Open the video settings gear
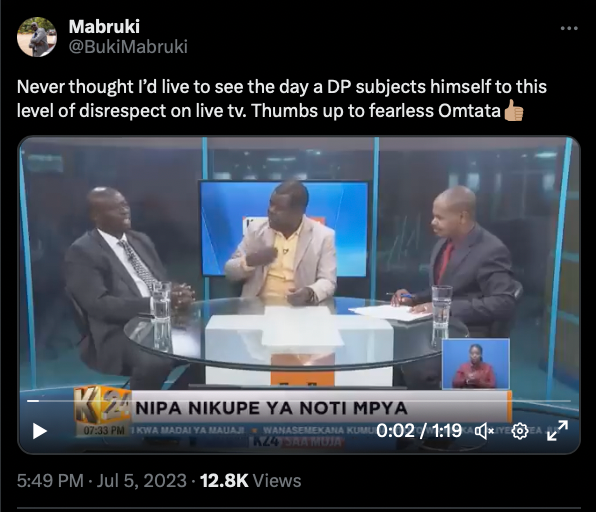The height and width of the screenshot is (512, 596). click(x=520, y=431)
